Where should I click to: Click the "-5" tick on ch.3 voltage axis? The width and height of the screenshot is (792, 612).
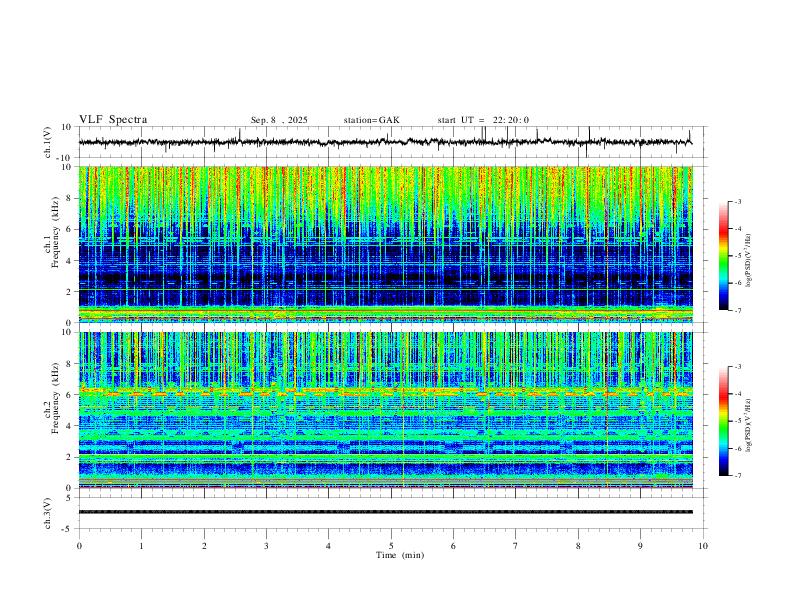[68, 529]
